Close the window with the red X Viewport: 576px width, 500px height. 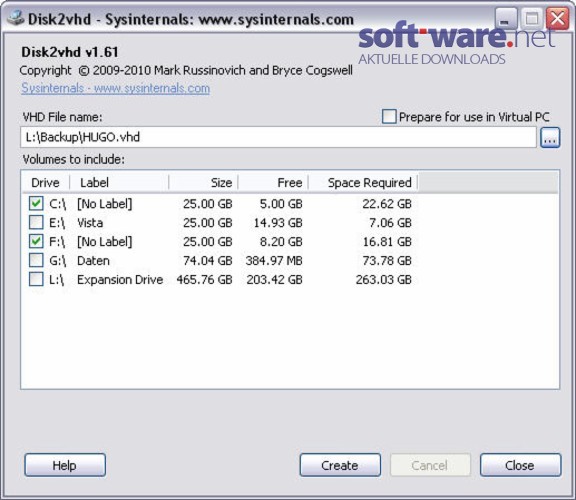(x=557, y=18)
